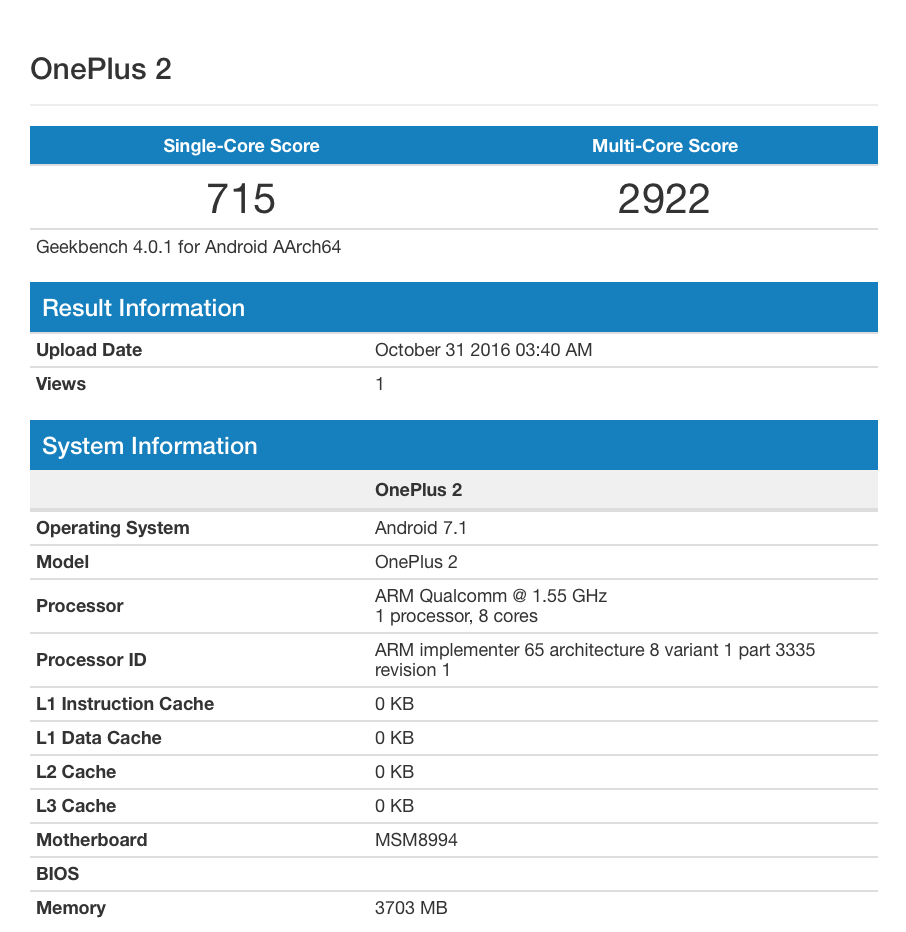Click the bold OnePlus 2 table column header
Screen dimensions: 906x932
click(x=418, y=490)
